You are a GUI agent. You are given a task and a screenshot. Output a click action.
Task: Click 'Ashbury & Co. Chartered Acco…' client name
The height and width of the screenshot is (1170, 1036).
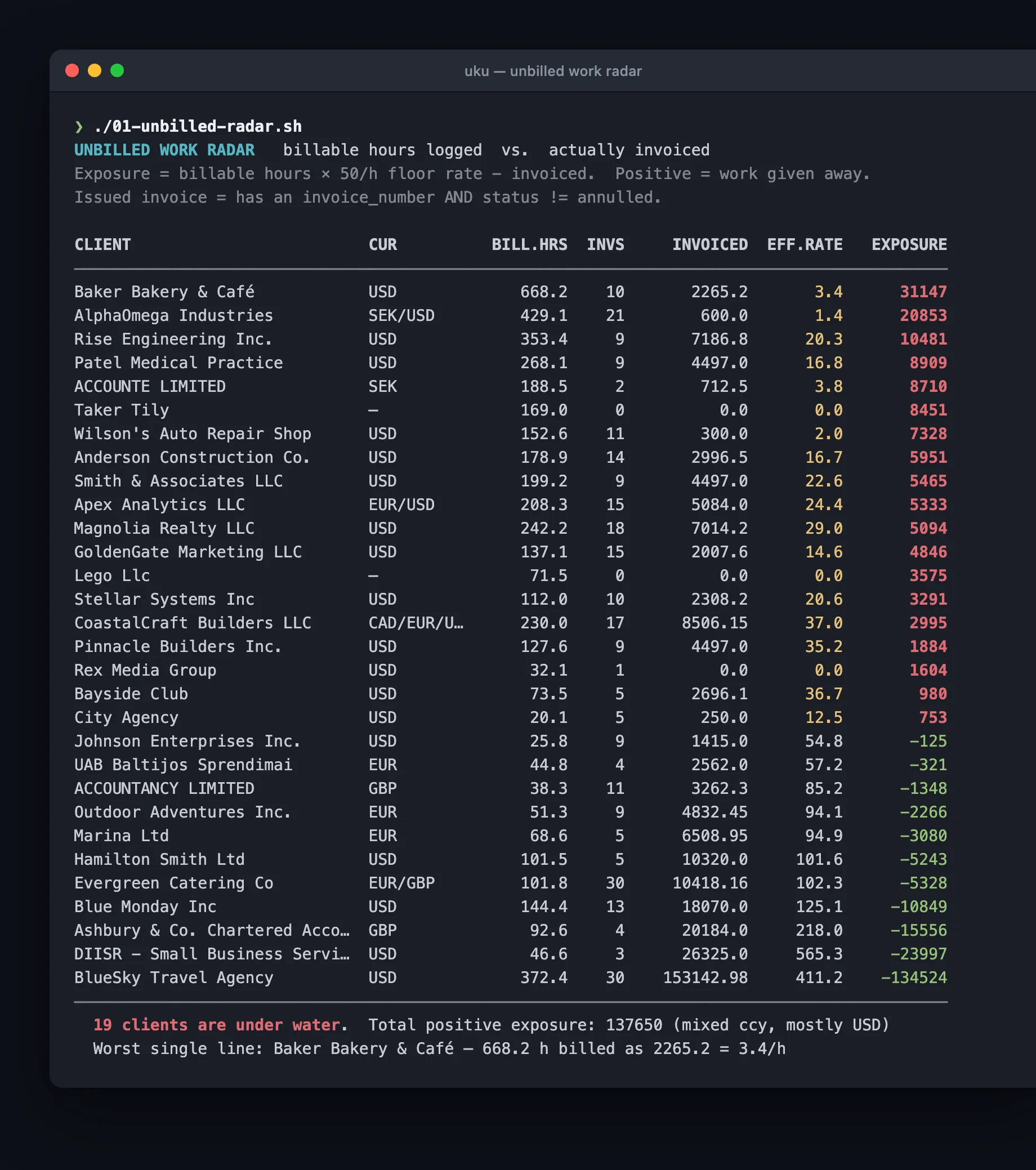pyautogui.click(x=212, y=931)
